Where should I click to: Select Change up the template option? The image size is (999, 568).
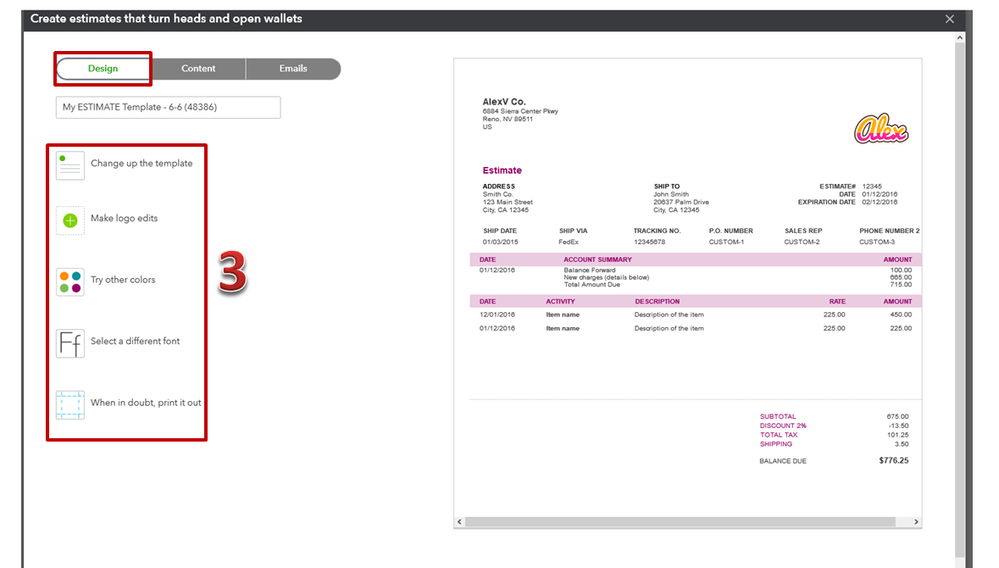click(141, 163)
